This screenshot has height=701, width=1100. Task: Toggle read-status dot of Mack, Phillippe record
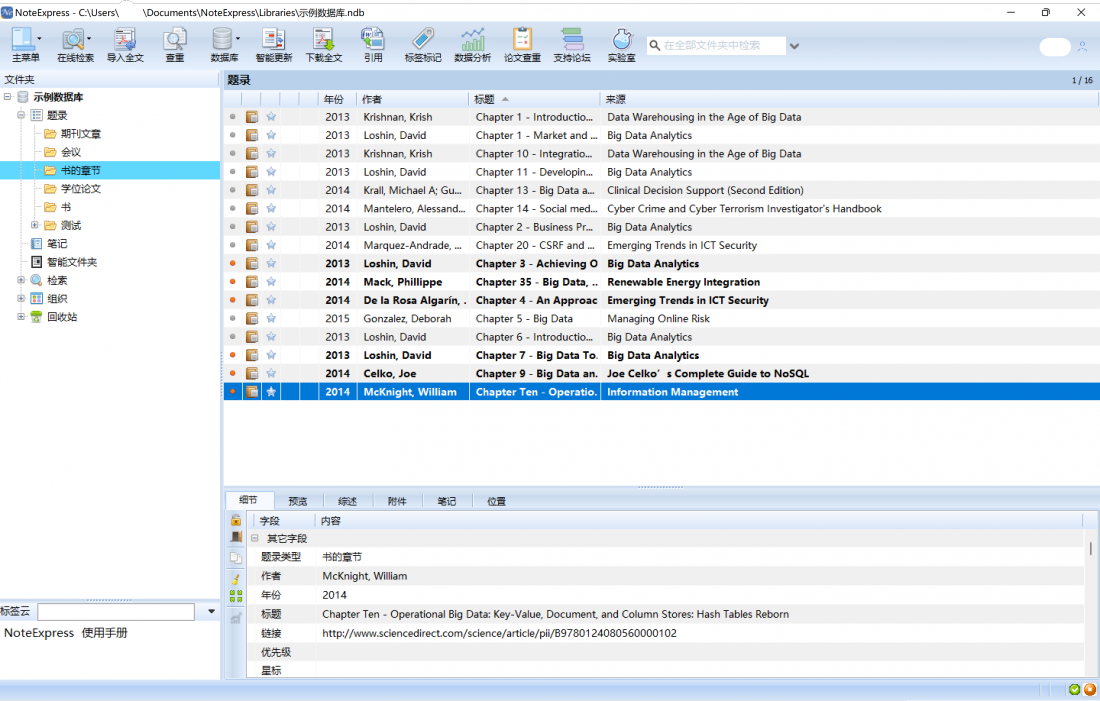(233, 282)
